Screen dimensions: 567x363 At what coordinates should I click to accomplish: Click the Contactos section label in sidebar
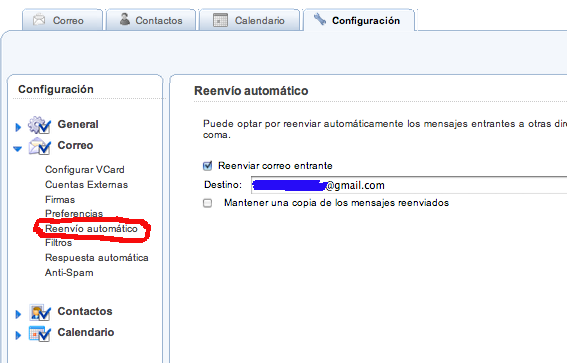pos(85,311)
